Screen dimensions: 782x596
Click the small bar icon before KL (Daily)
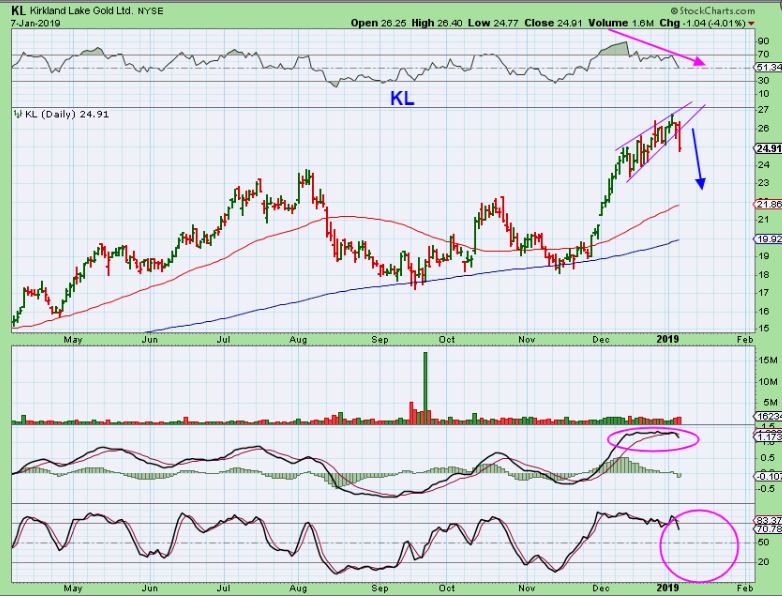(x=18, y=114)
